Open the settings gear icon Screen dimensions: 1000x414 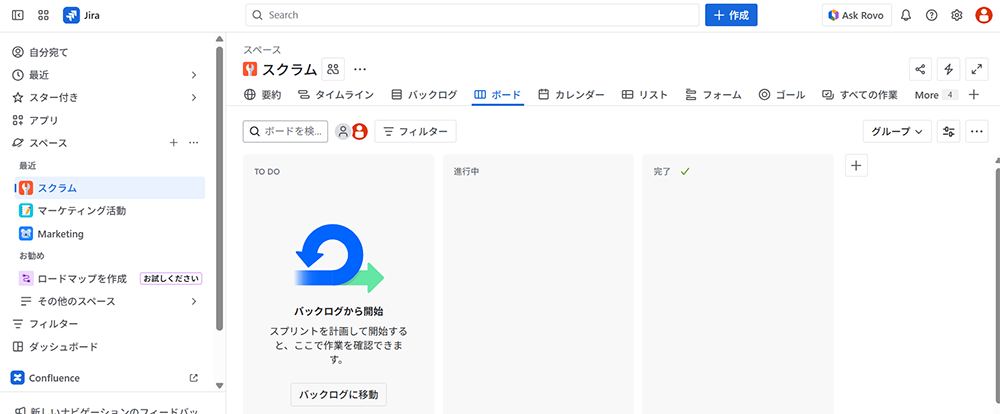click(957, 15)
